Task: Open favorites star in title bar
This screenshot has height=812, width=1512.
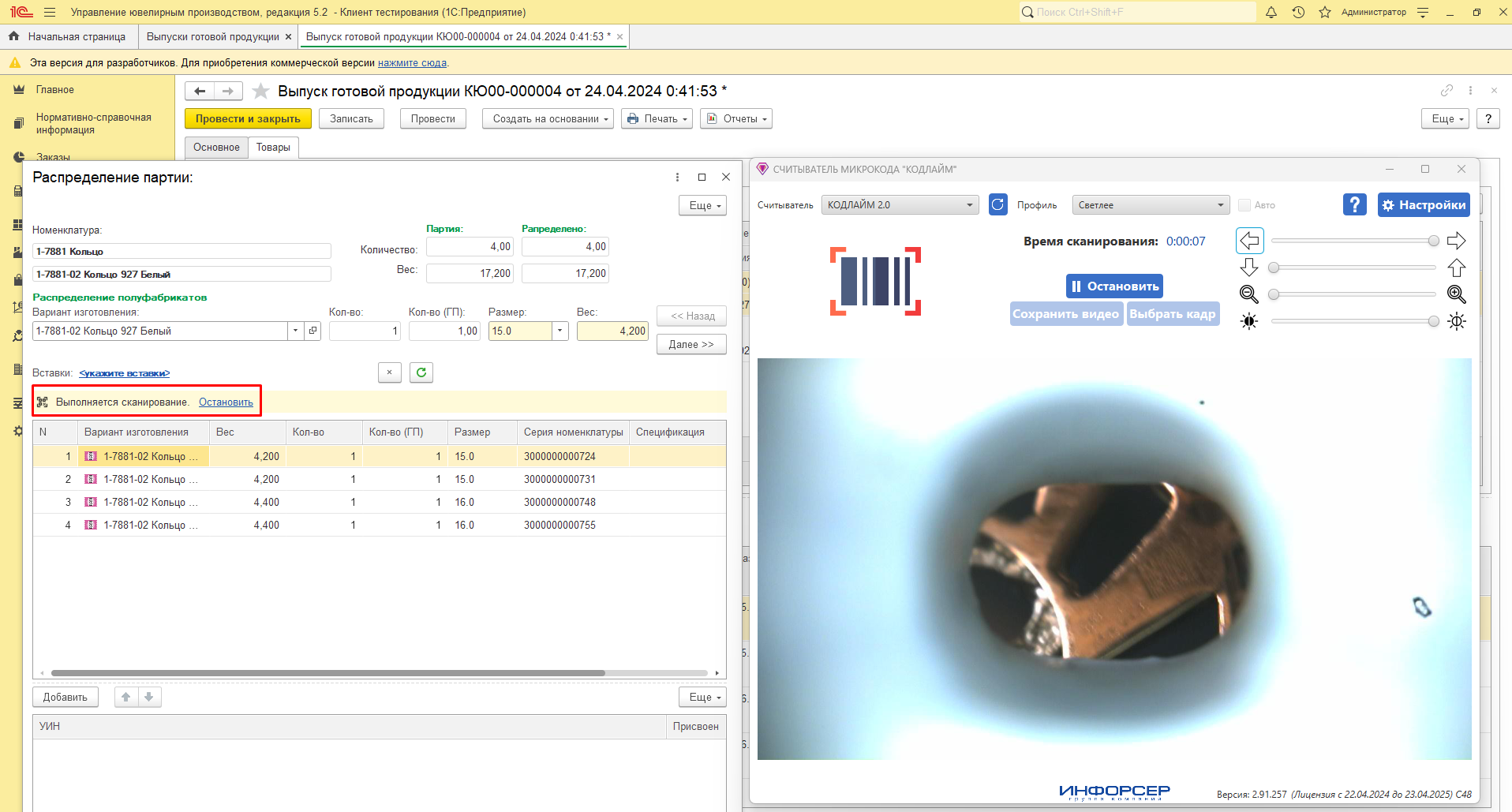Action: [x=1325, y=12]
